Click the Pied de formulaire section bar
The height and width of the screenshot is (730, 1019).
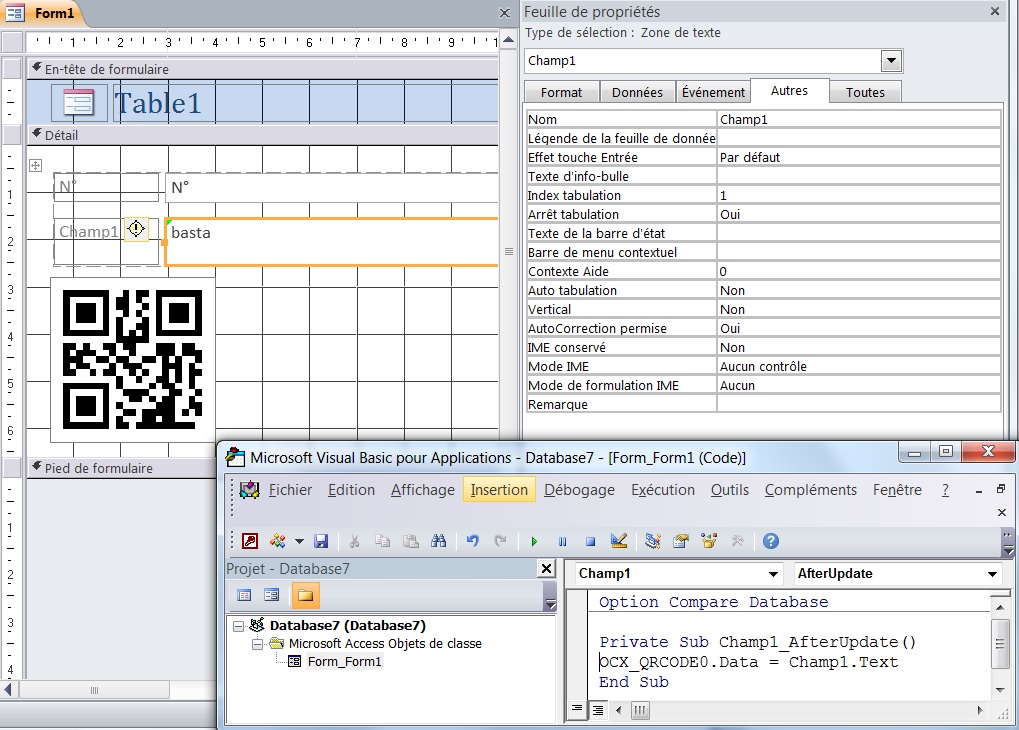pyautogui.click(x=122, y=468)
